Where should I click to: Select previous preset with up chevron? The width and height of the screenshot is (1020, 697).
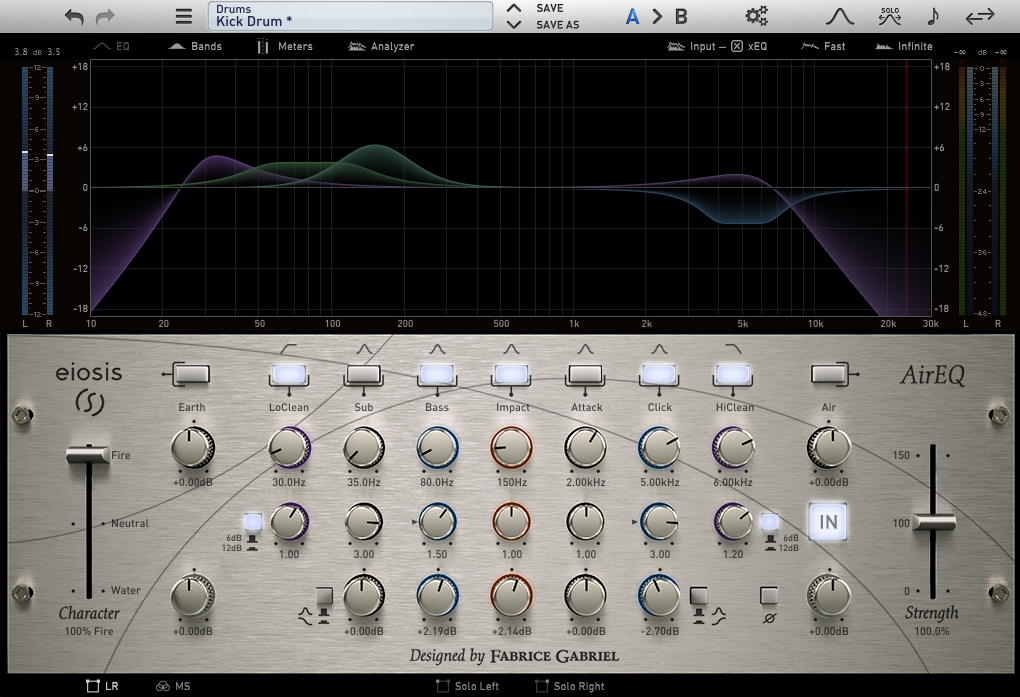point(514,9)
